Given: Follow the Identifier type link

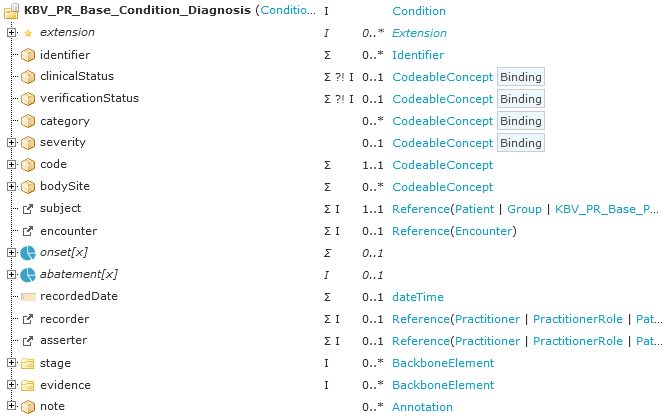Looking at the screenshot, I should [418, 55].
